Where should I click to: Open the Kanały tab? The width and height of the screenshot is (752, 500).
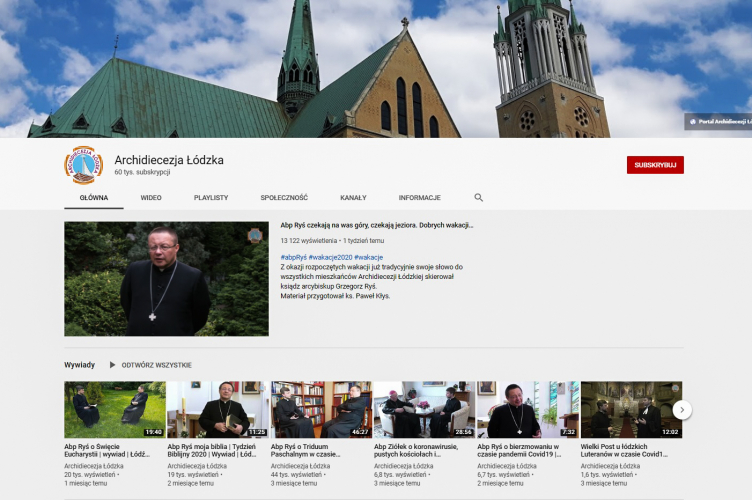353,198
